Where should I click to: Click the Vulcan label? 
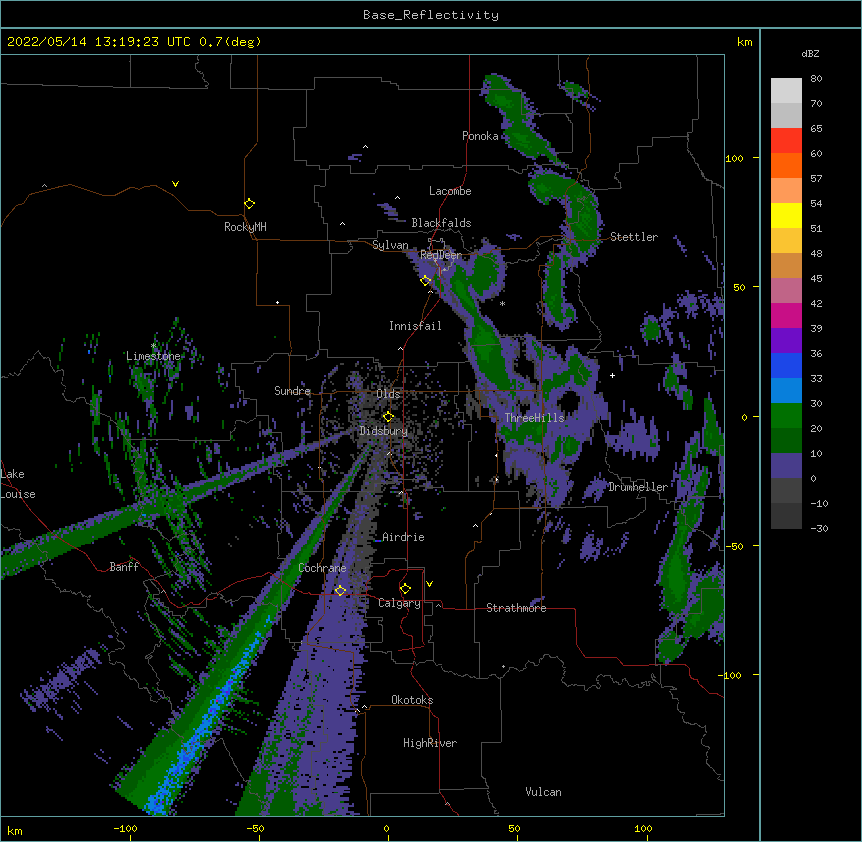click(543, 792)
